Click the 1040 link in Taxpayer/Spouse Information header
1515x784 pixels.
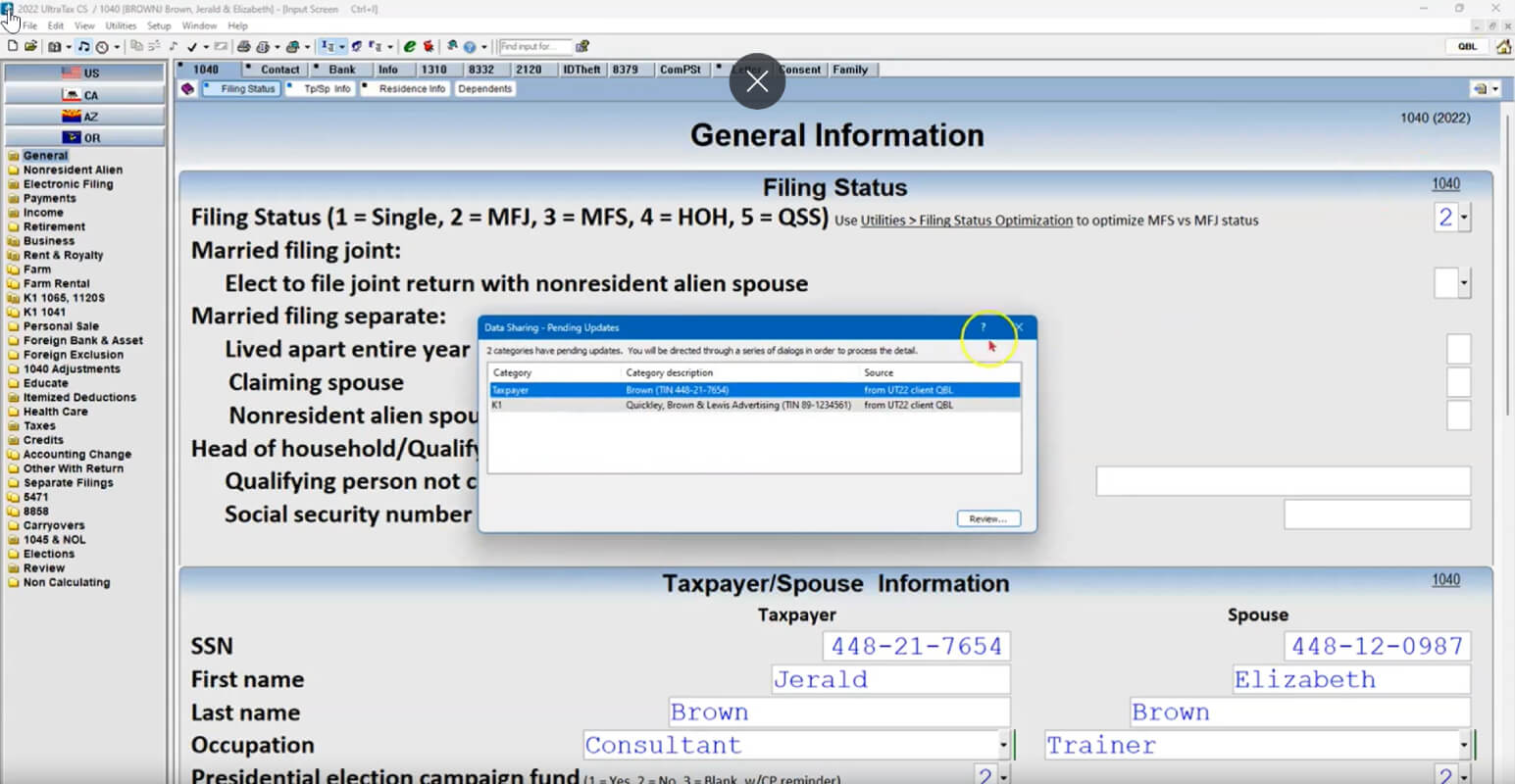pyautogui.click(x=1445, y=579)
